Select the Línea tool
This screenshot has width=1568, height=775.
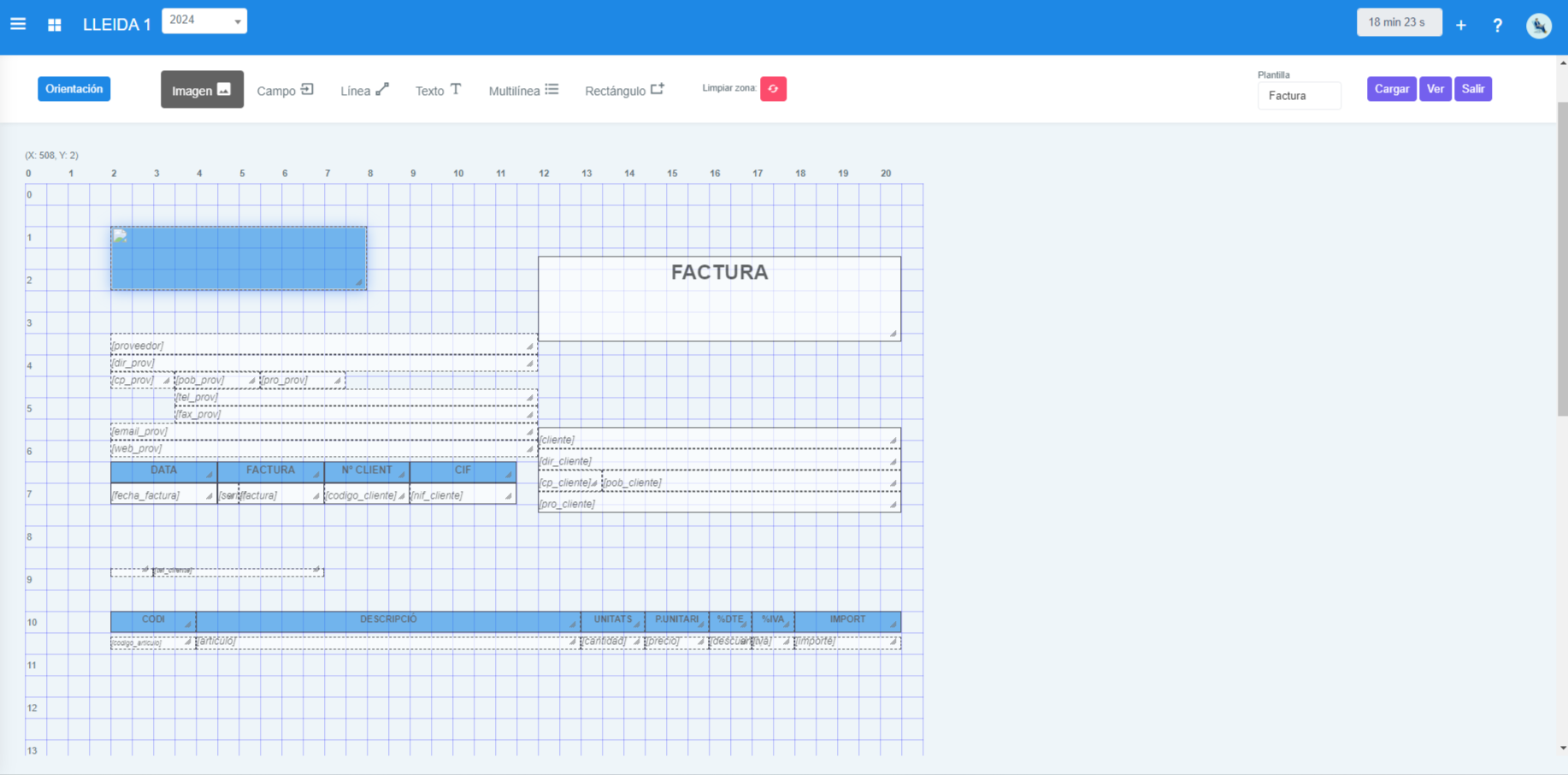click(x=364, y=90)
